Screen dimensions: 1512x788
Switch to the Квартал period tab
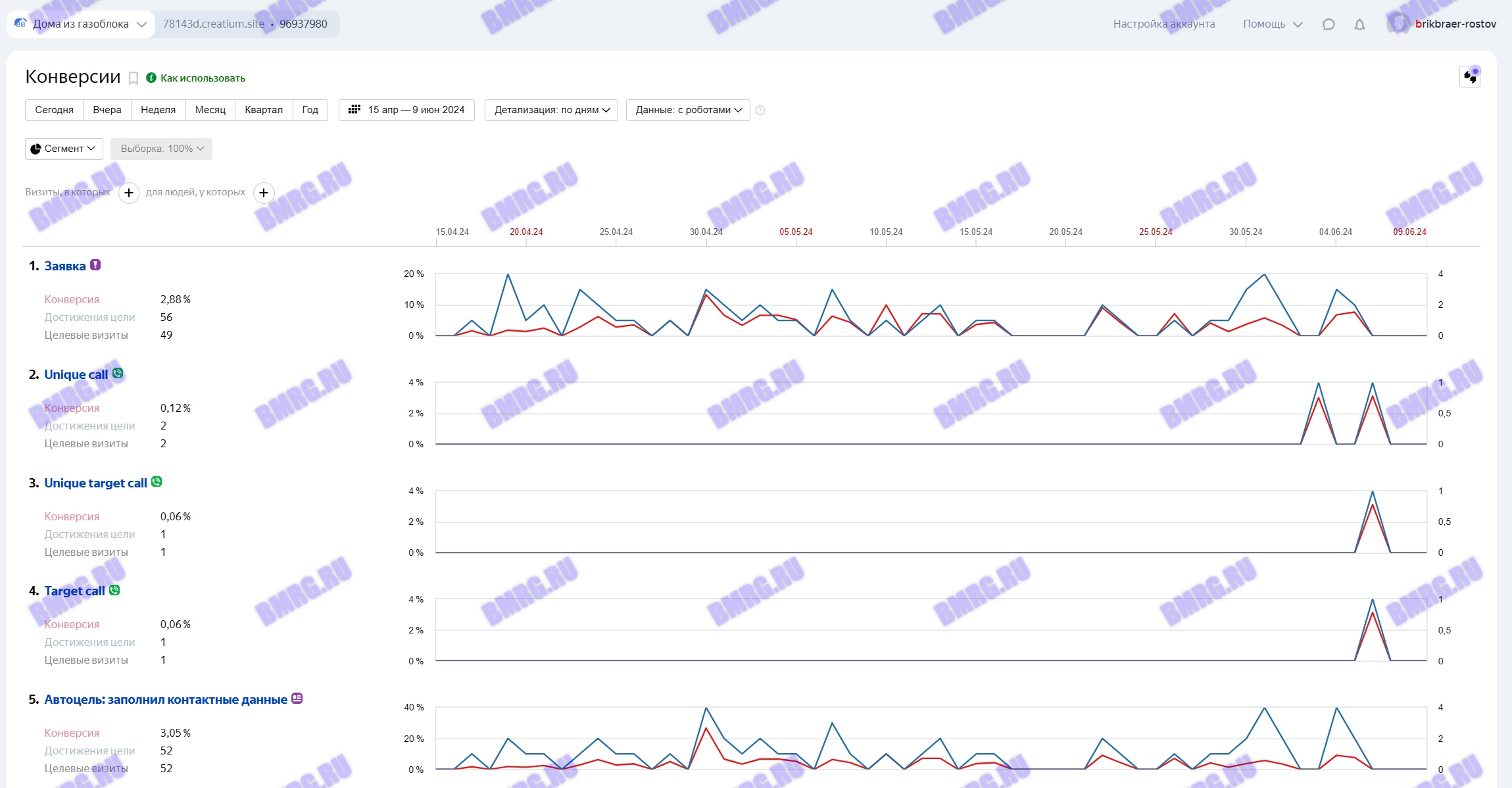tap(263, 110)
